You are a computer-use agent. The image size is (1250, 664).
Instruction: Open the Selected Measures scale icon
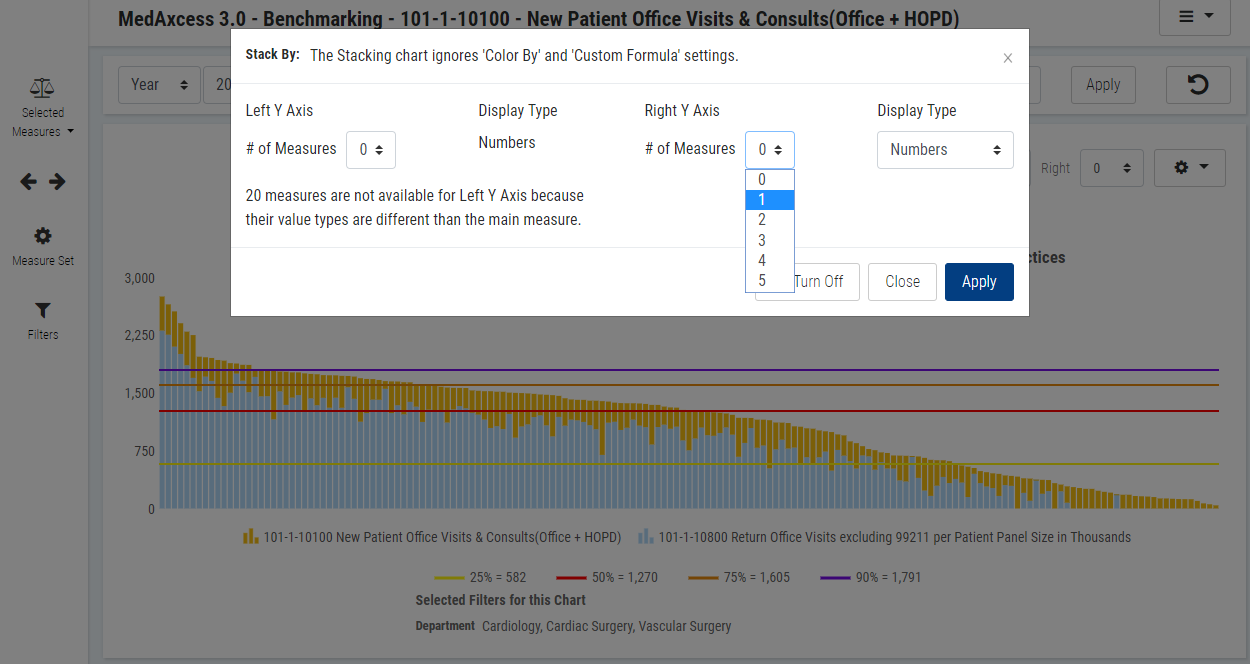(x=43, y=90)
